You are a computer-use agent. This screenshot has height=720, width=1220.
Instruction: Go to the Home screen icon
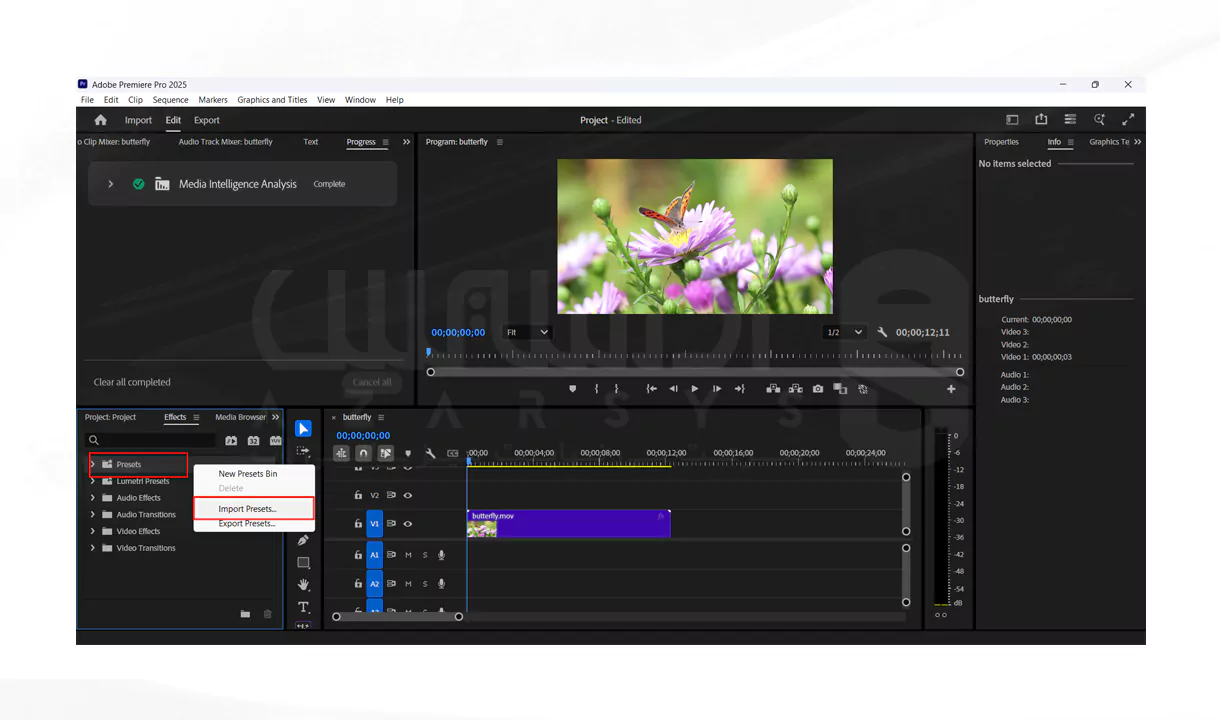(100, 120)
